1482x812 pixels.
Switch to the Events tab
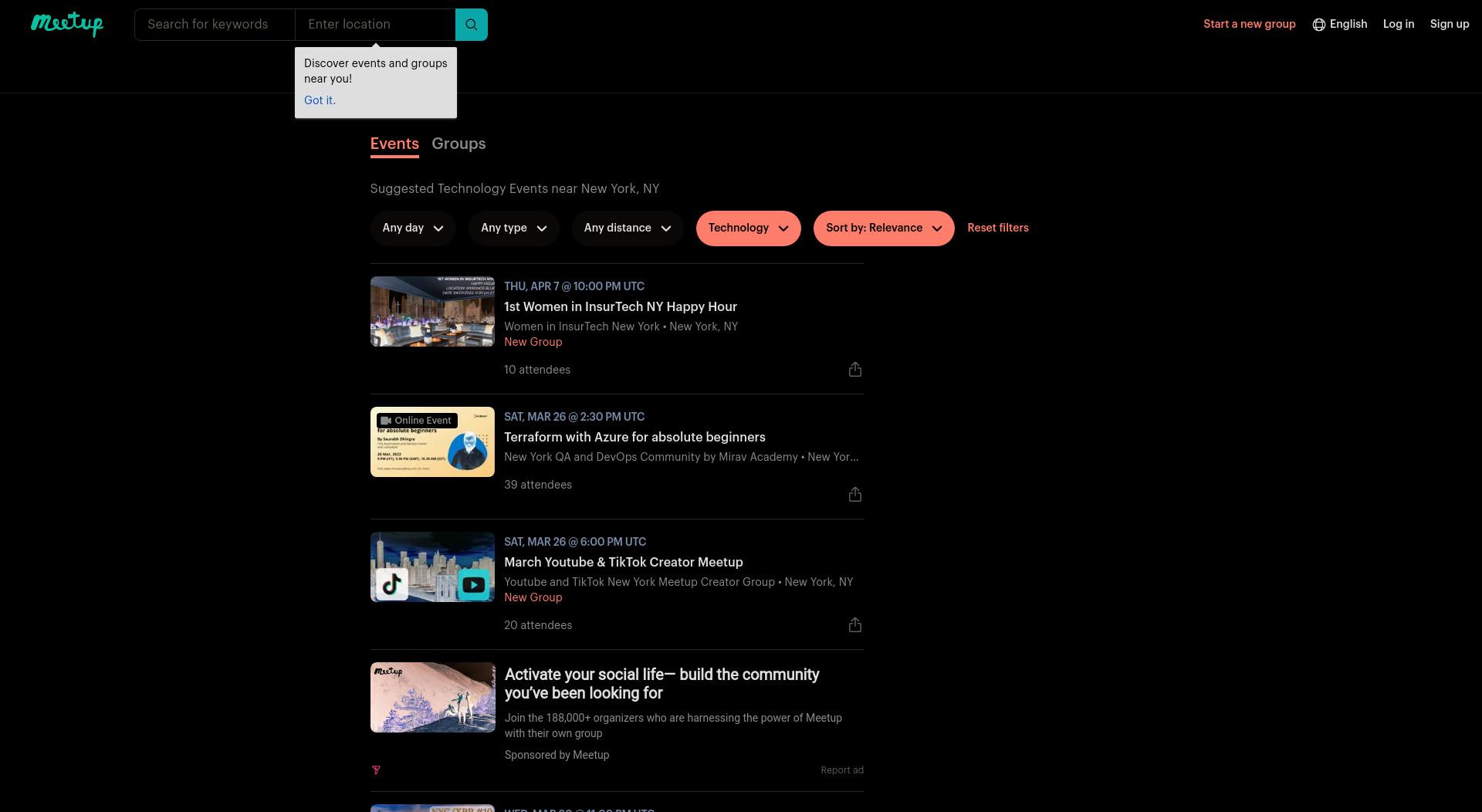coord(394,144)
